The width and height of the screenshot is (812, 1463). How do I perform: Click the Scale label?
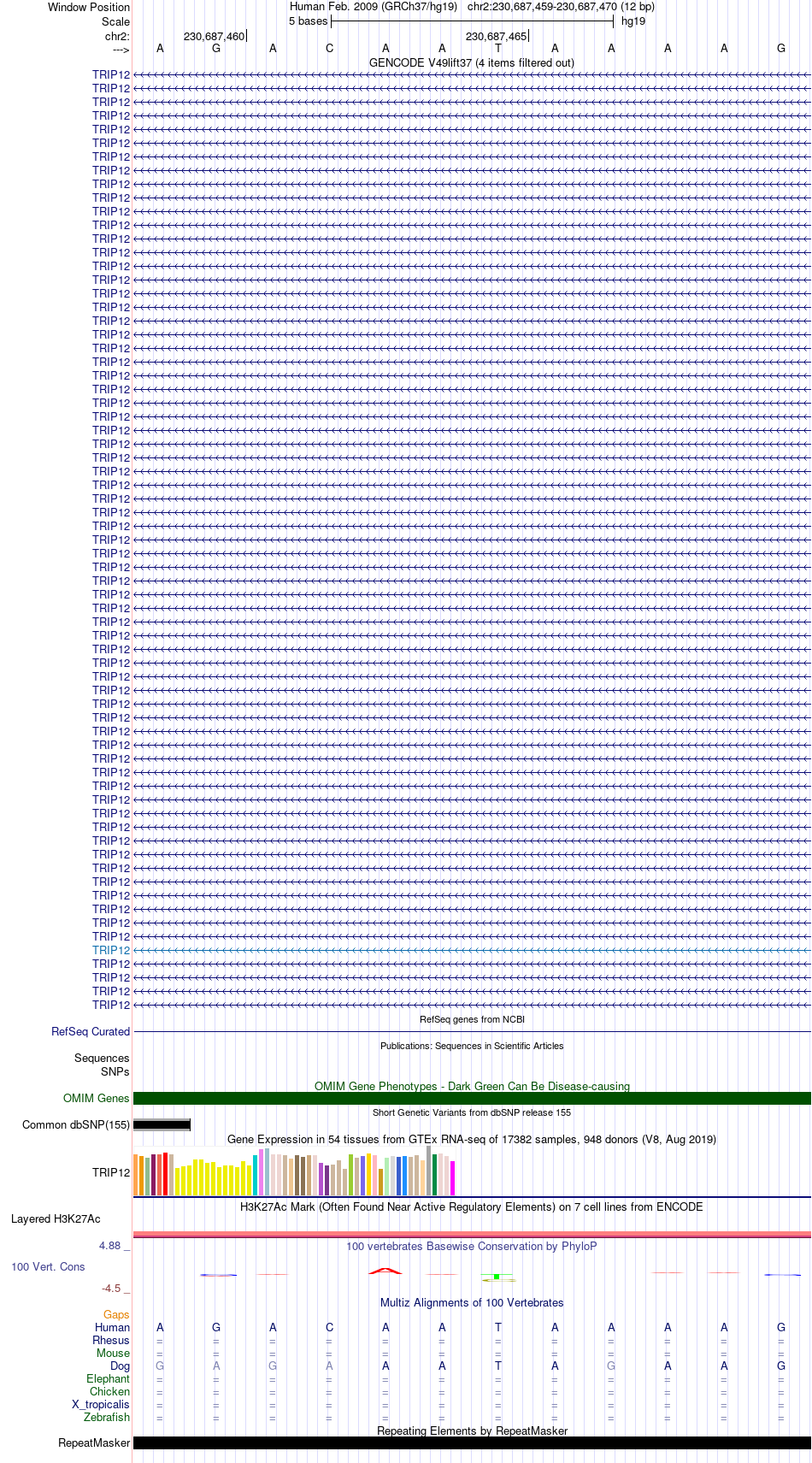(115, 21)
